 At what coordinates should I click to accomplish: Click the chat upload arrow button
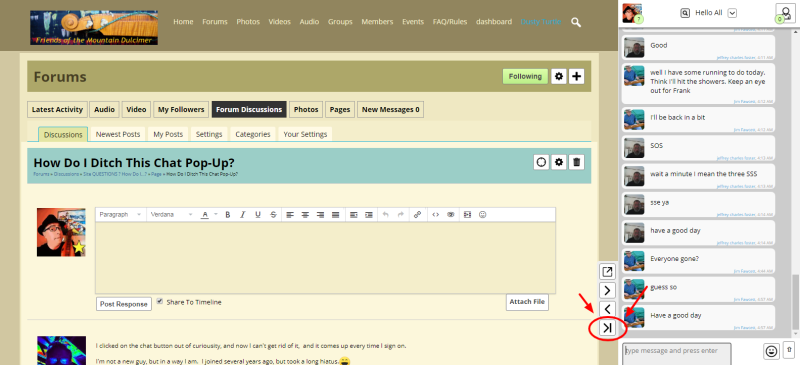789,350
